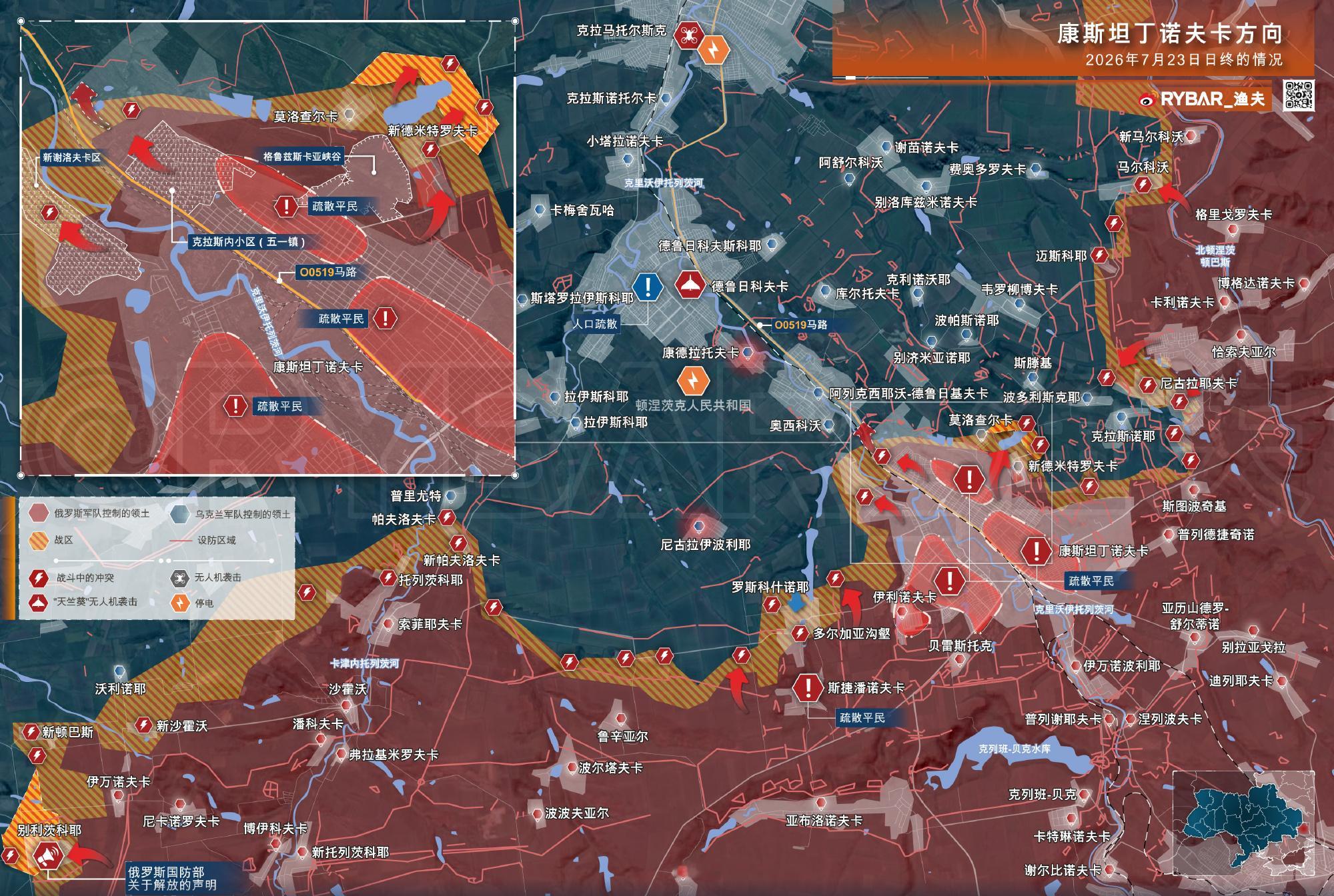This screenshot has width=1334, height=896.
Task: Click the exclamation hexagon next to 斯捷潘诺夫卡
Action: pyautogui.click(x=808, y=687)
